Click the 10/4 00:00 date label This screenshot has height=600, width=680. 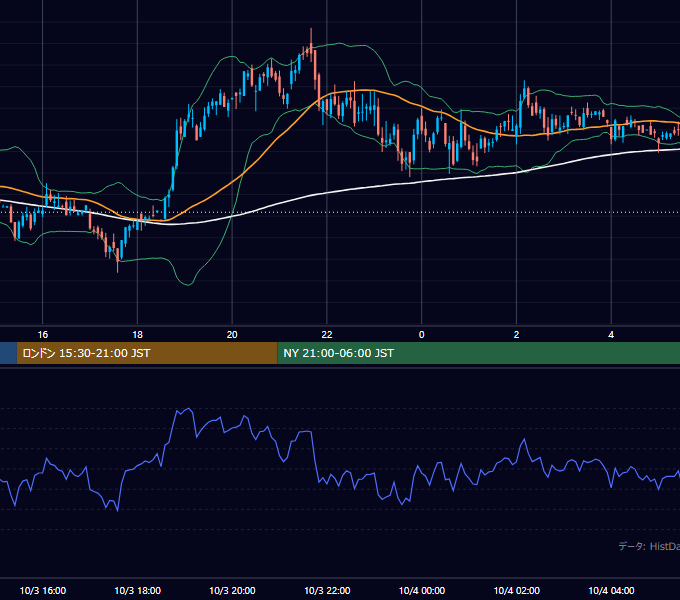coord(422,590)
